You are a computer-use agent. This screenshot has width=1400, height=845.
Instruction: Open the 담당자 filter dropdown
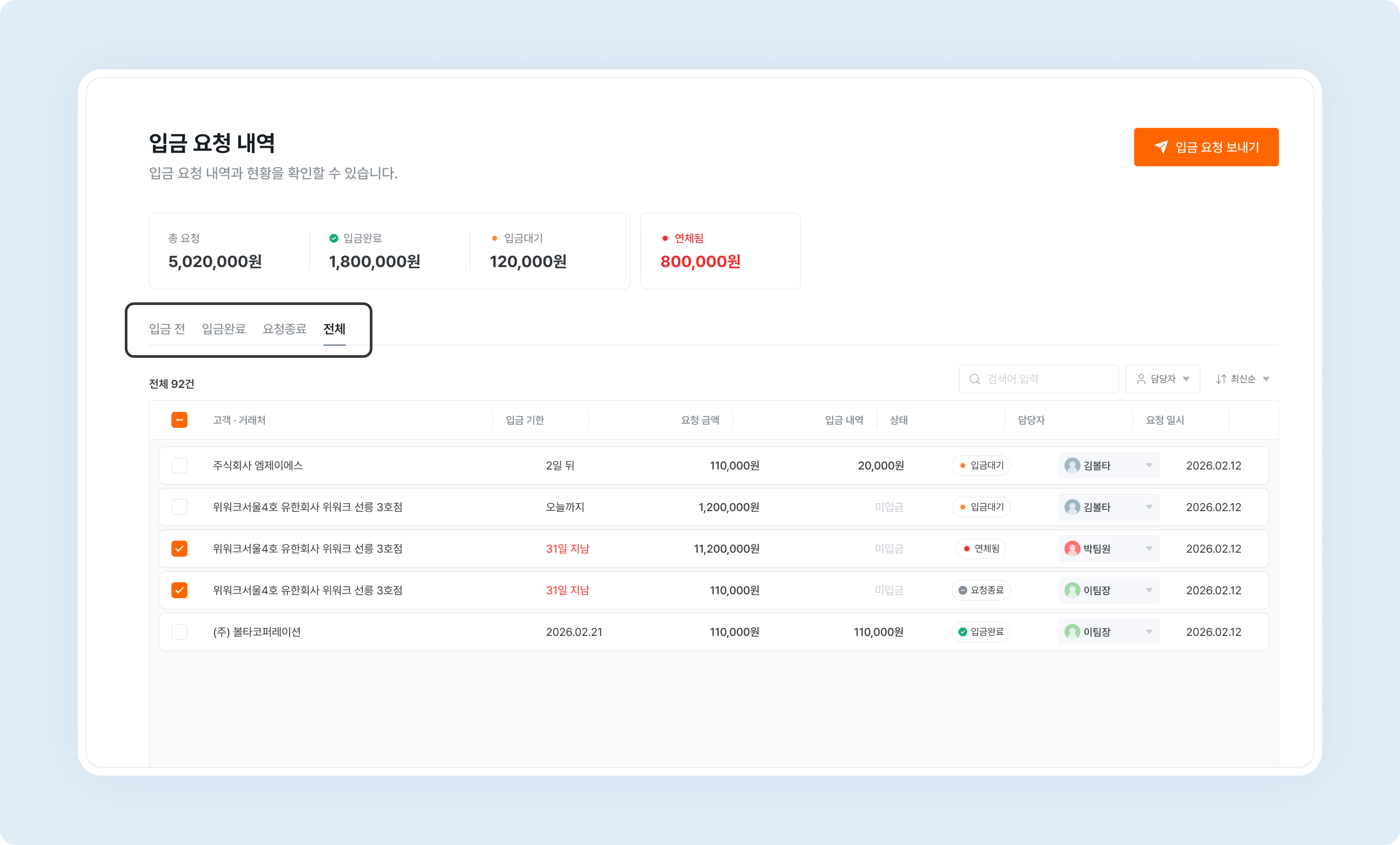(x=1163, y=379)
